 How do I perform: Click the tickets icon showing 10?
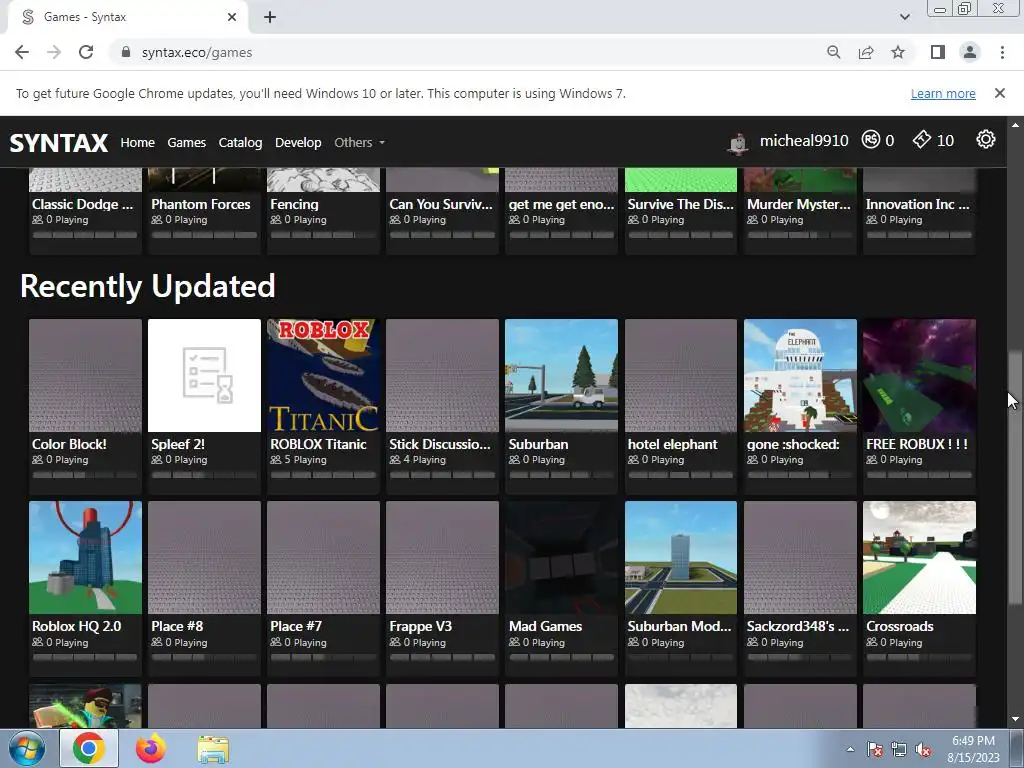click(x=921, y=139)
